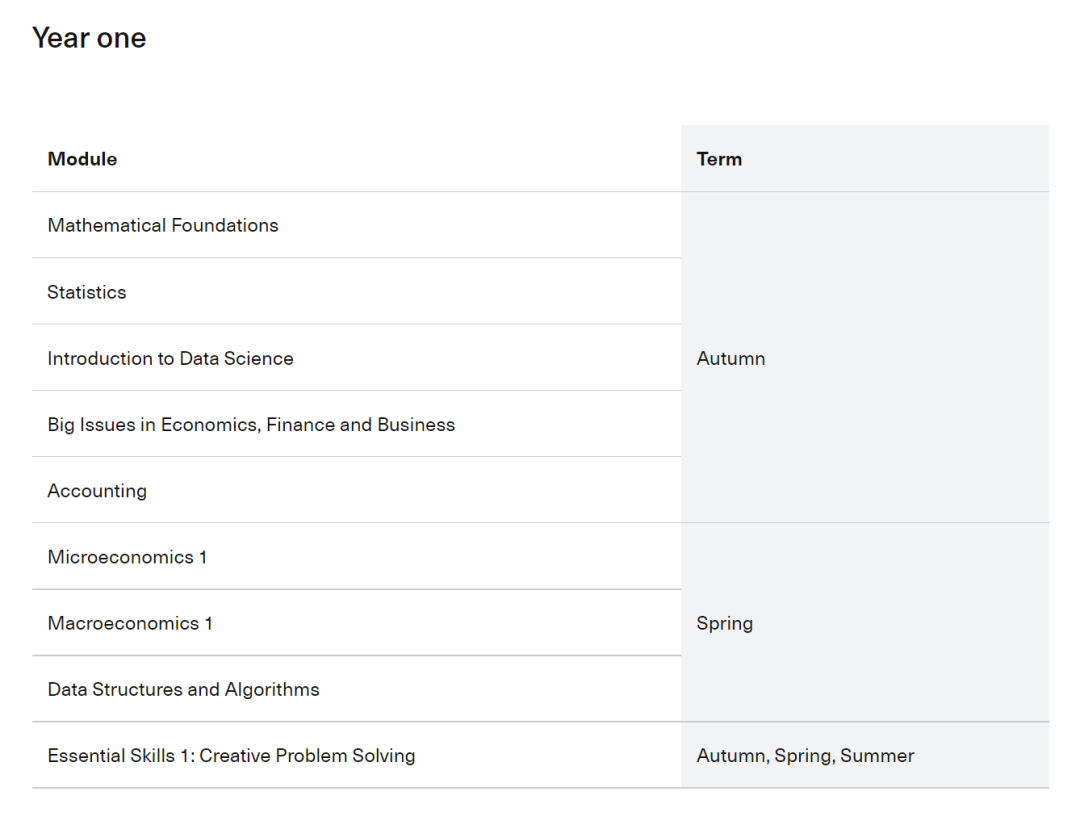The width and height of the screenshot is (1080, 825).
Task: Select the Module column header
Action: pyautogui.click(x=82, y=159)
